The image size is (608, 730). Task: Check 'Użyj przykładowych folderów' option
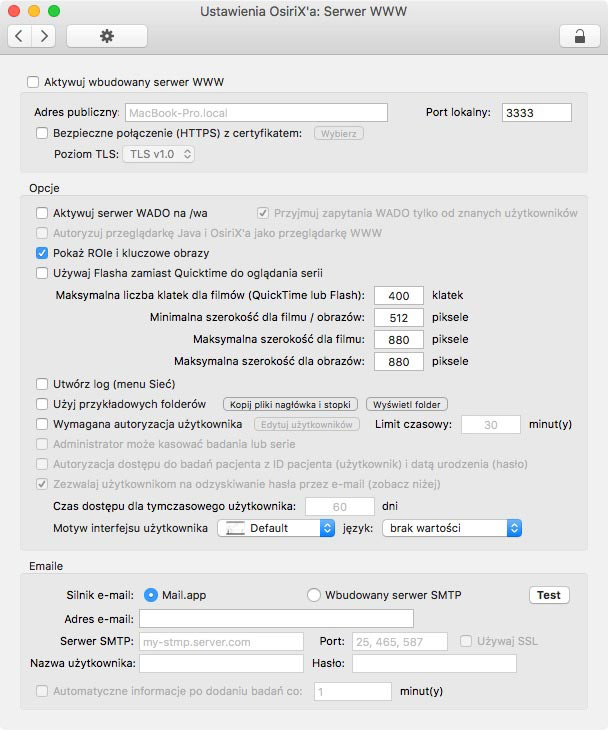tap(42, 404)
